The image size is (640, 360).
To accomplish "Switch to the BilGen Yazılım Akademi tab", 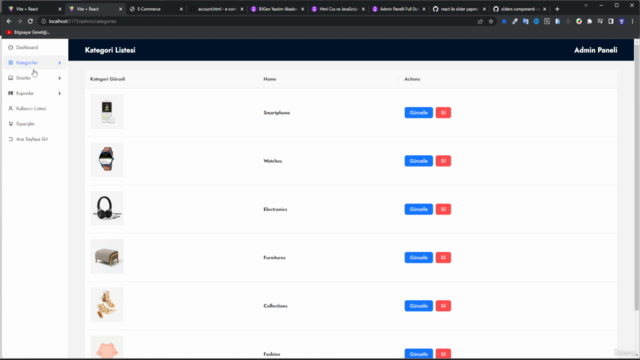I will point(277,9).
